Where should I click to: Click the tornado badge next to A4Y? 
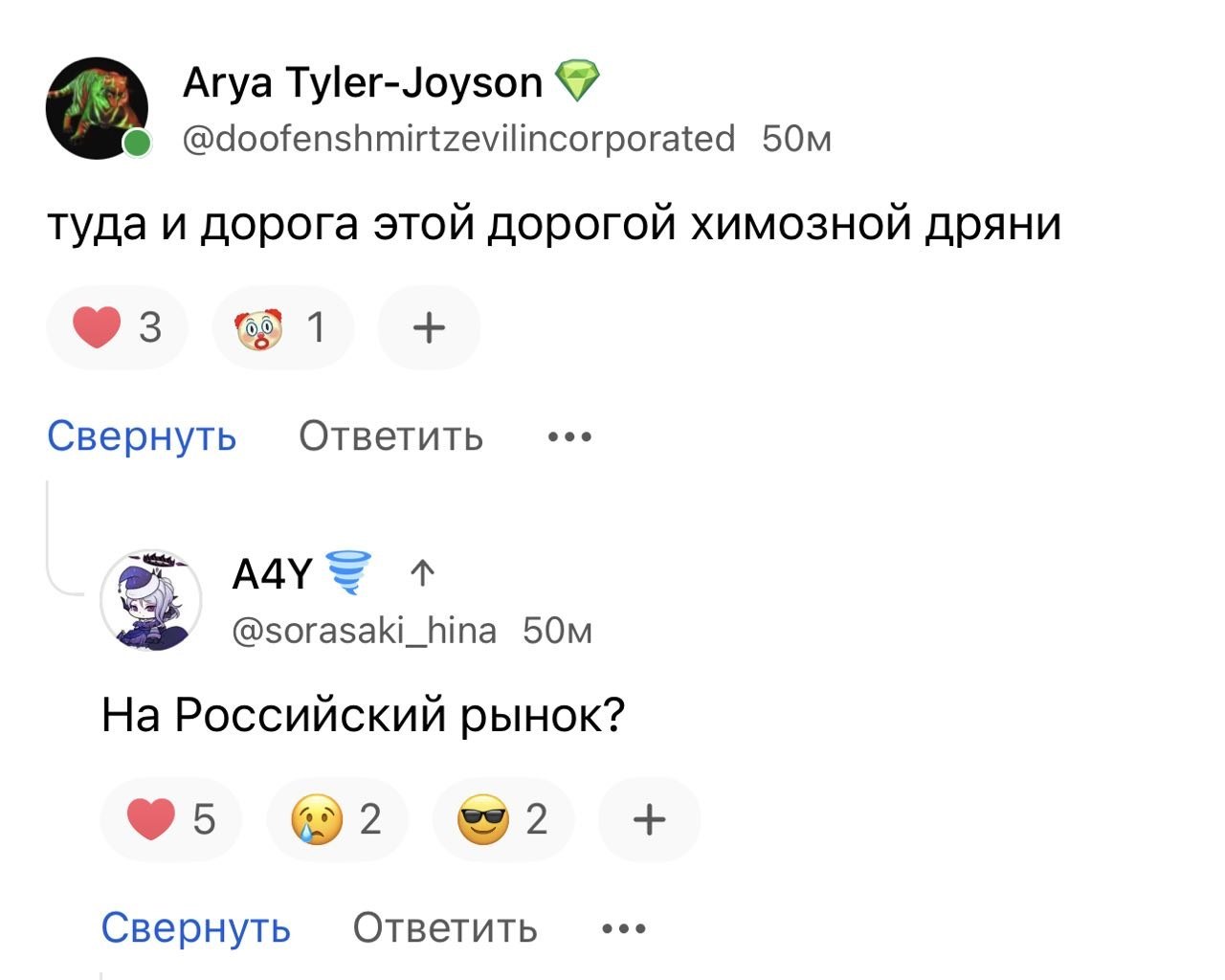pyautogui.click(x=348, y=572)
